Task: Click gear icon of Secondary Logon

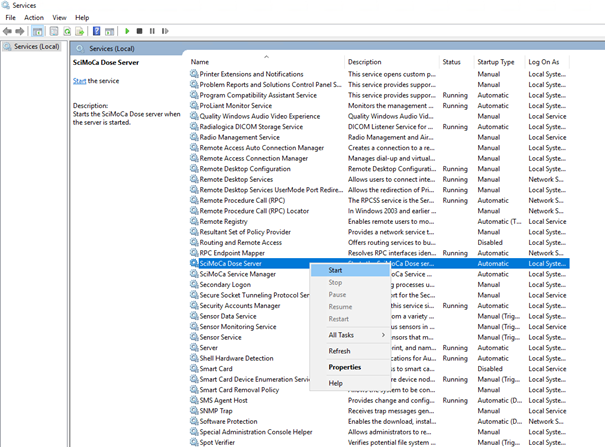Action: coord(194,284)
